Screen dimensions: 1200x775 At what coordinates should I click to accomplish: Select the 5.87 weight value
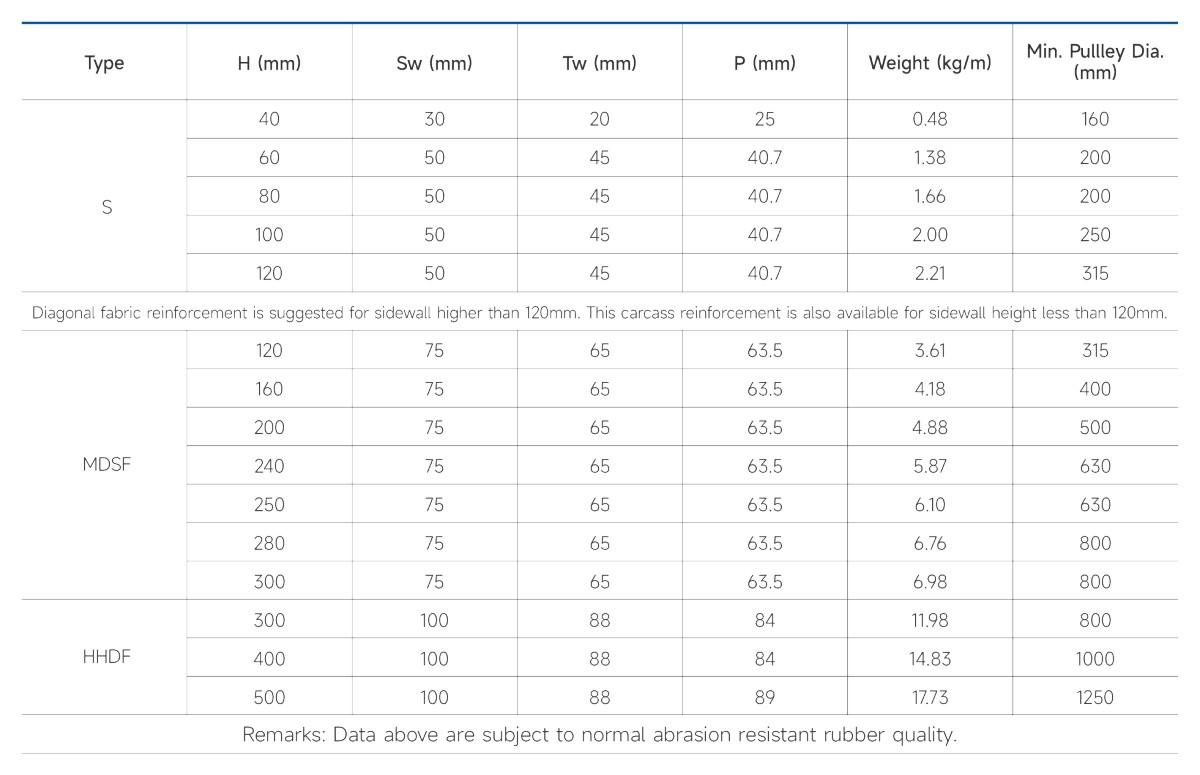coord(930,466)
